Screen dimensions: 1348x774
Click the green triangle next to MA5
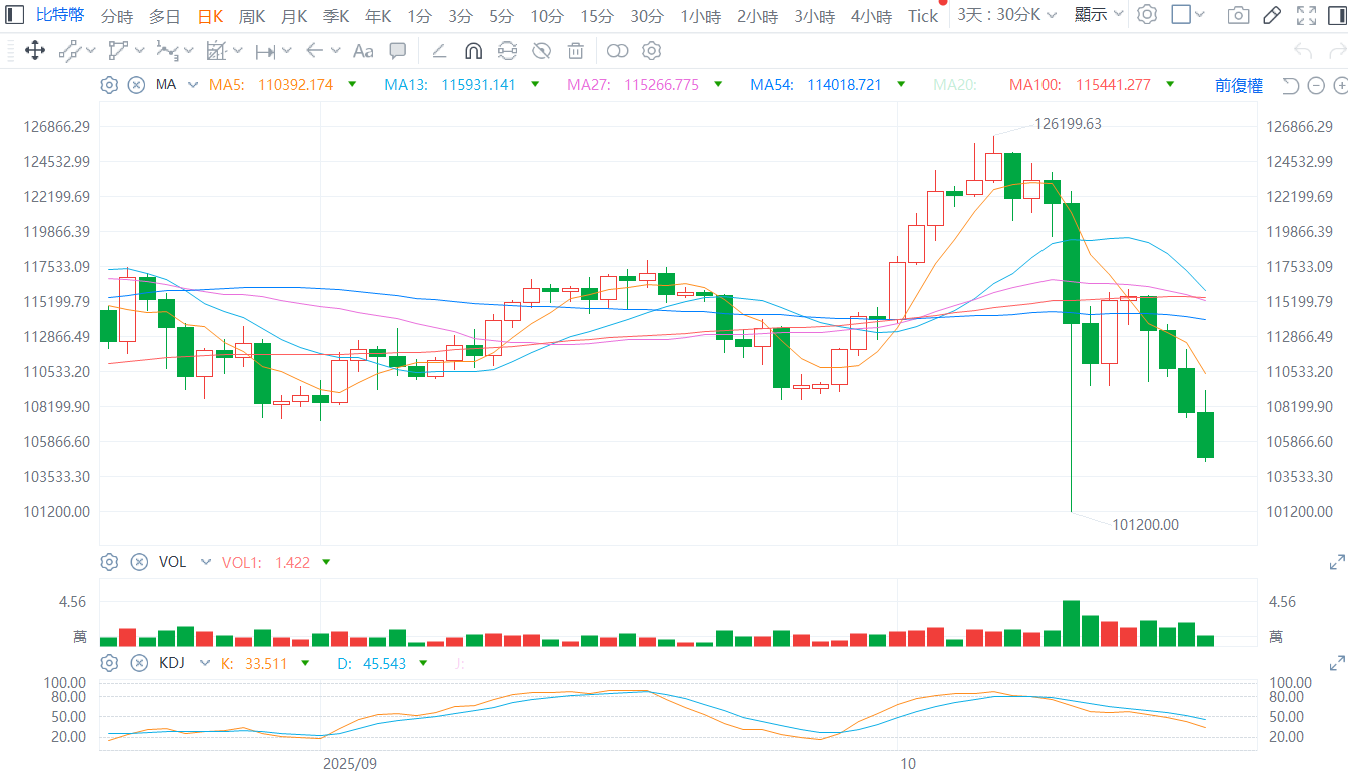pyautogui.click(x=352, y=85)
